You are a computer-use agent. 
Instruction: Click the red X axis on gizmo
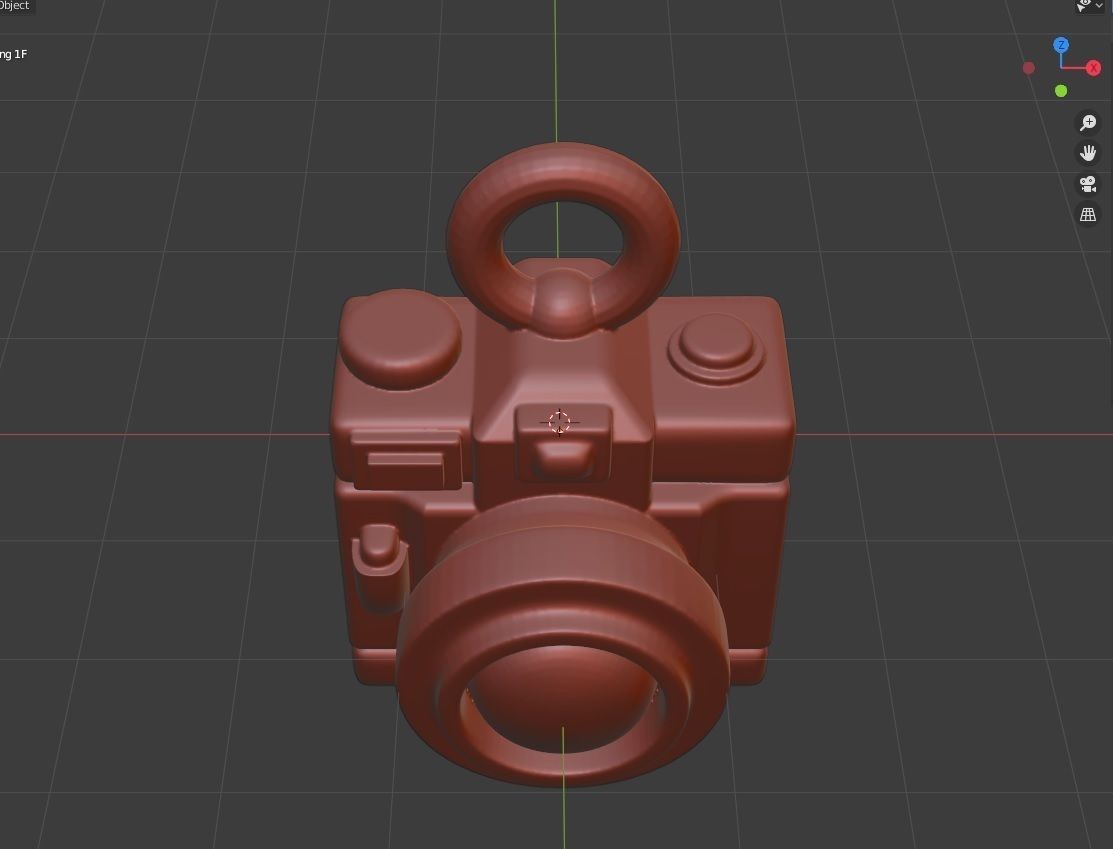pos(1093,68)
